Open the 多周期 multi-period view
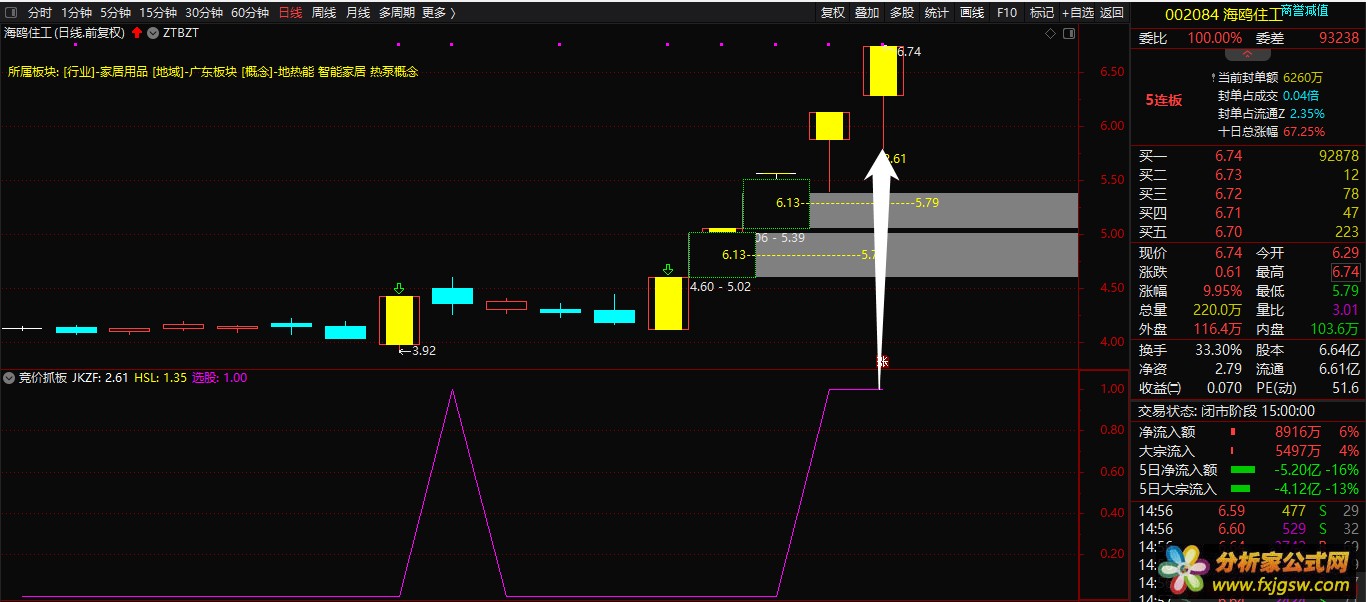Image resolution: width=1366 pixels, height=602 pixels. click(397, 13)
